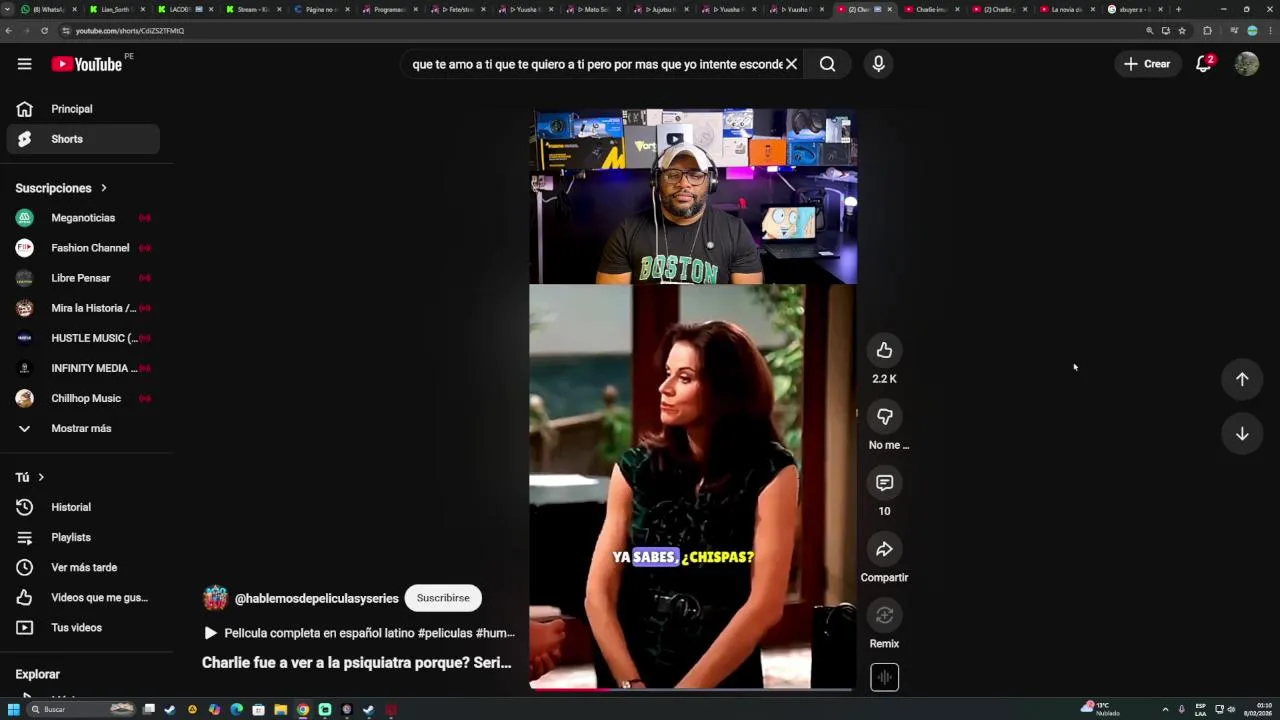Viewport: 1280px width, 720px height.
Task: Select Shorts in the sidebar
Action: coord(83,139)
